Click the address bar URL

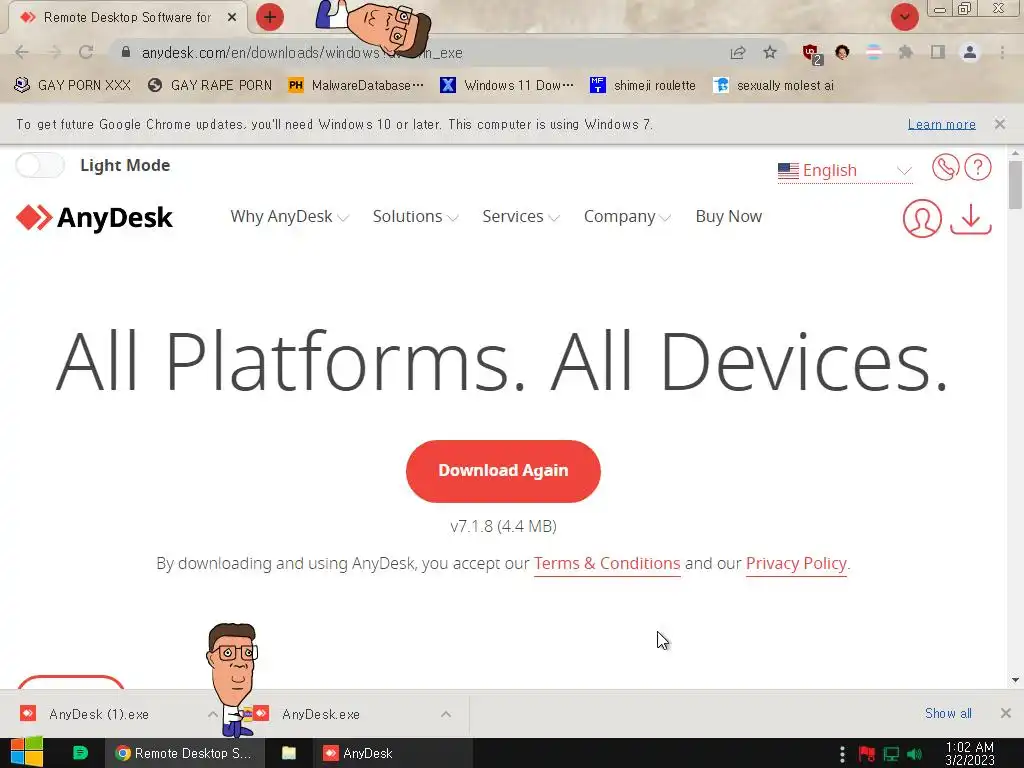302,53
